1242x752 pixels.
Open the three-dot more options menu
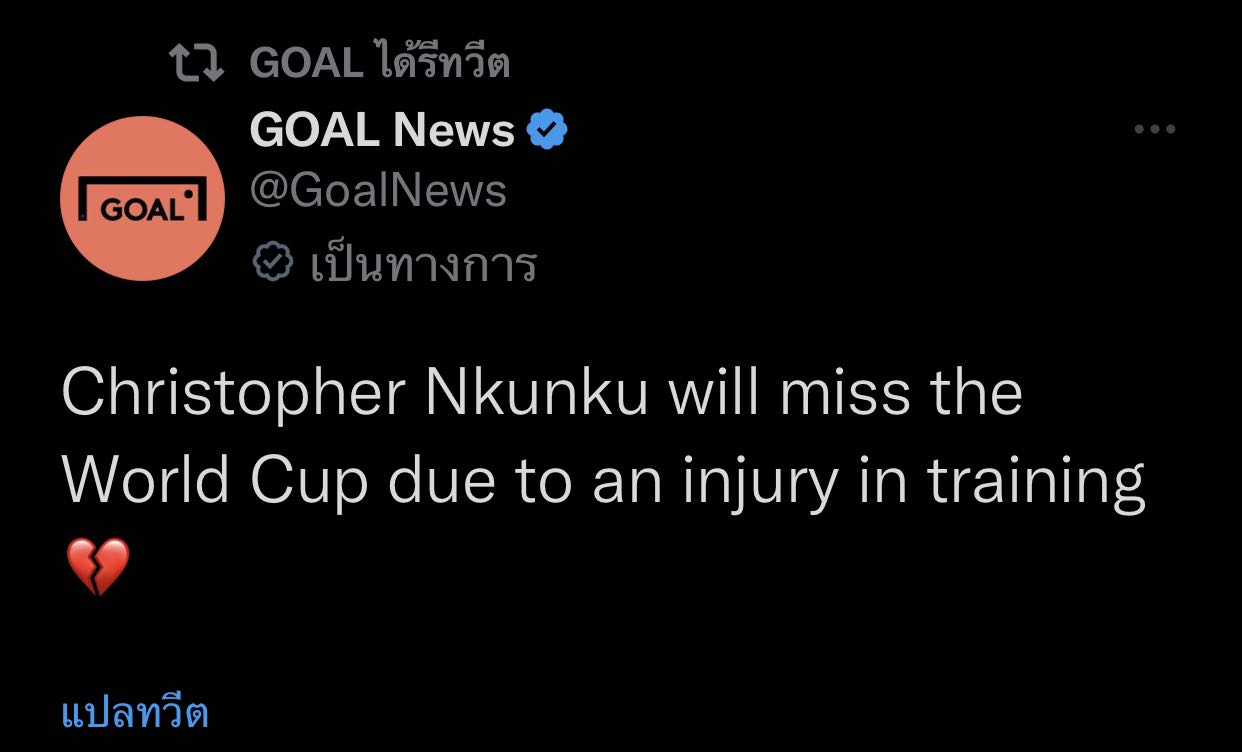click(x=1154, y=129)
